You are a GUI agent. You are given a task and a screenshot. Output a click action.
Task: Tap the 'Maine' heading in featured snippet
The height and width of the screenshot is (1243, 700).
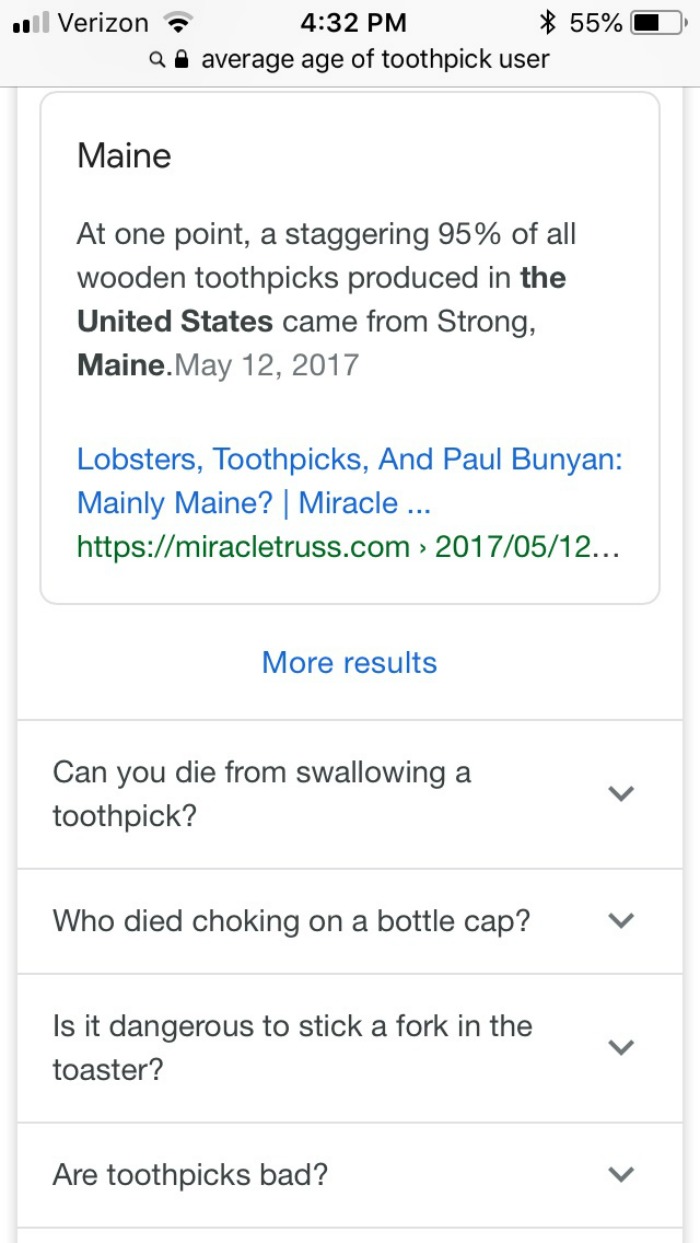[x=124, y=156]
